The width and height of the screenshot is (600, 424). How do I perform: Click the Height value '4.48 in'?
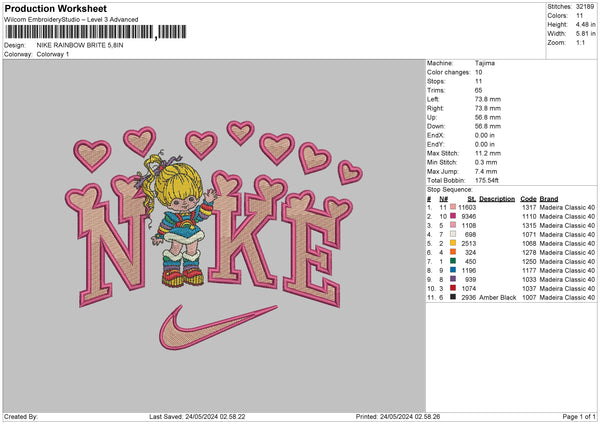coord(585,24)
